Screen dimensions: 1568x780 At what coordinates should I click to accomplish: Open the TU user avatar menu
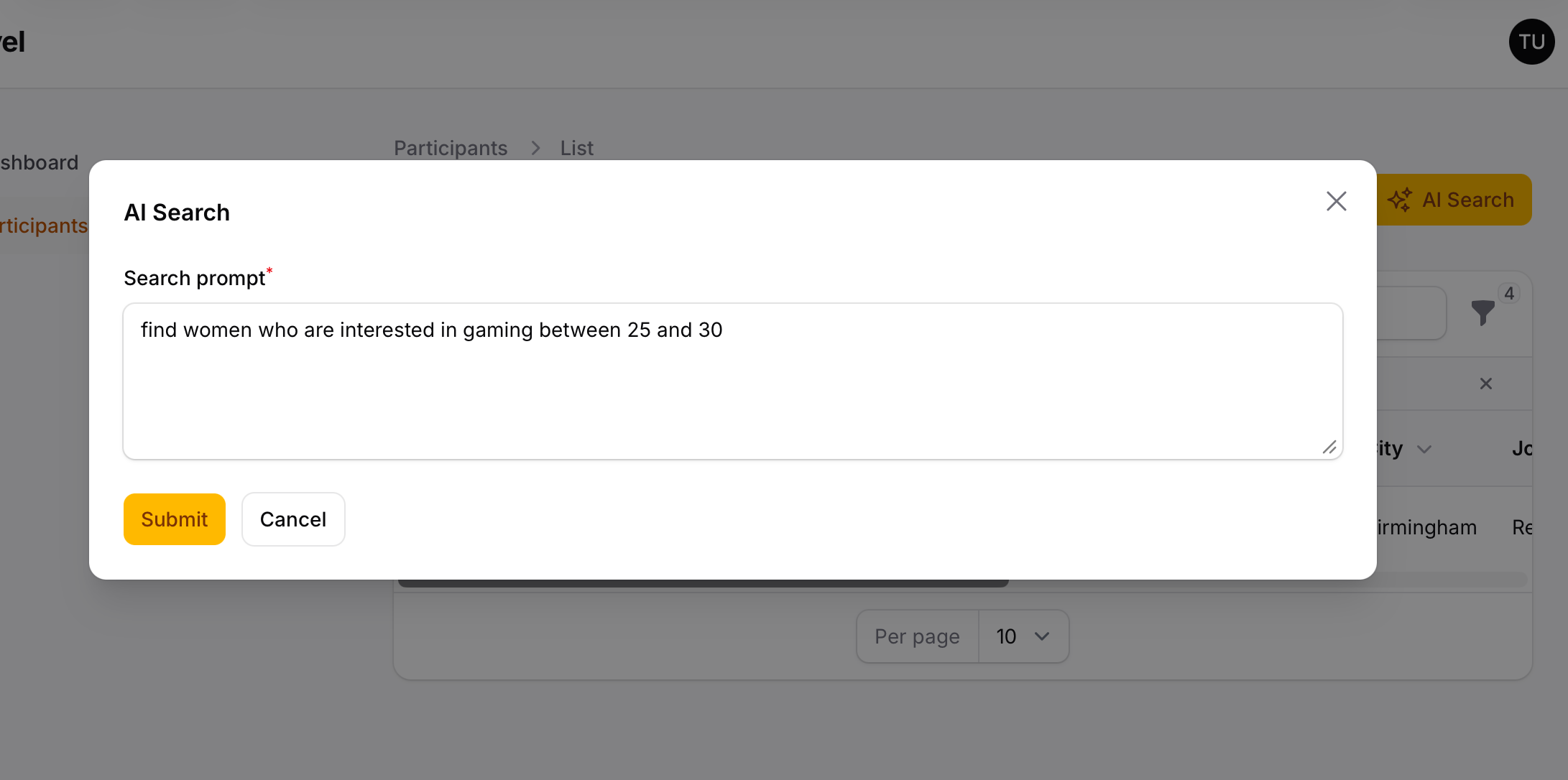click(x=1531, y=42)
